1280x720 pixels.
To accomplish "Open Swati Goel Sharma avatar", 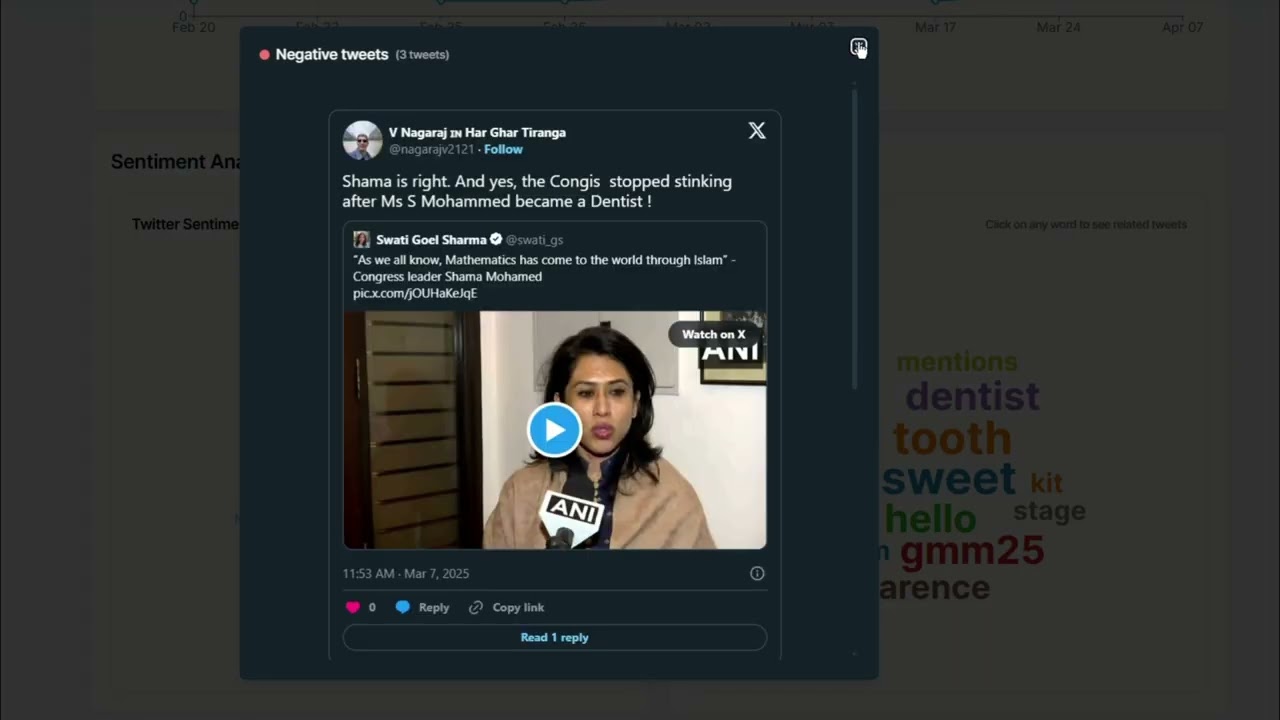I will [x=362, y=240].
